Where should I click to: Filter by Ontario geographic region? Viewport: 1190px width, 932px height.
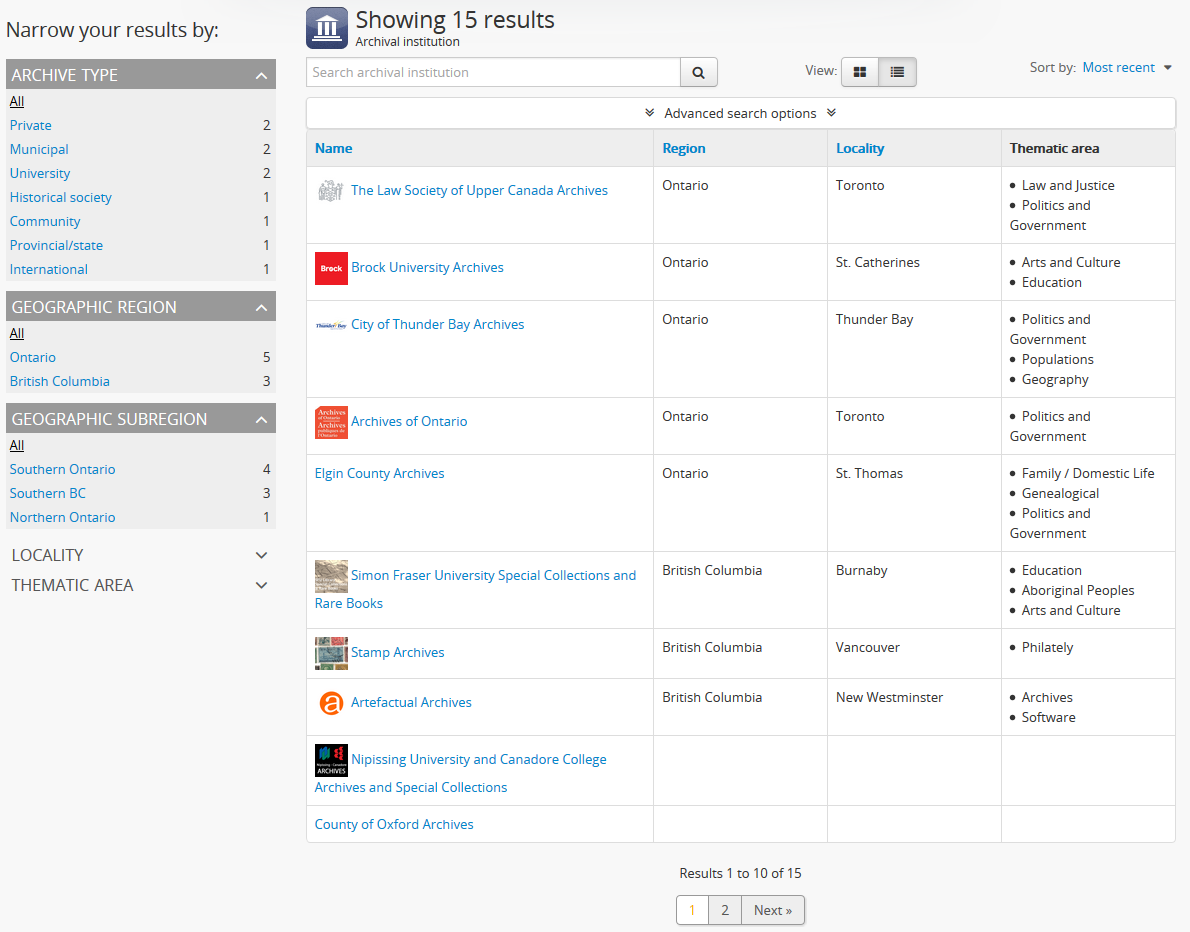(x=33, y=357)
